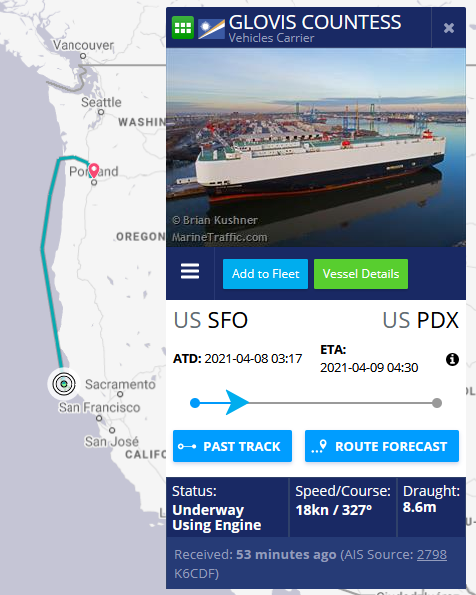Click the green grid icon beside vessel name

183,27
